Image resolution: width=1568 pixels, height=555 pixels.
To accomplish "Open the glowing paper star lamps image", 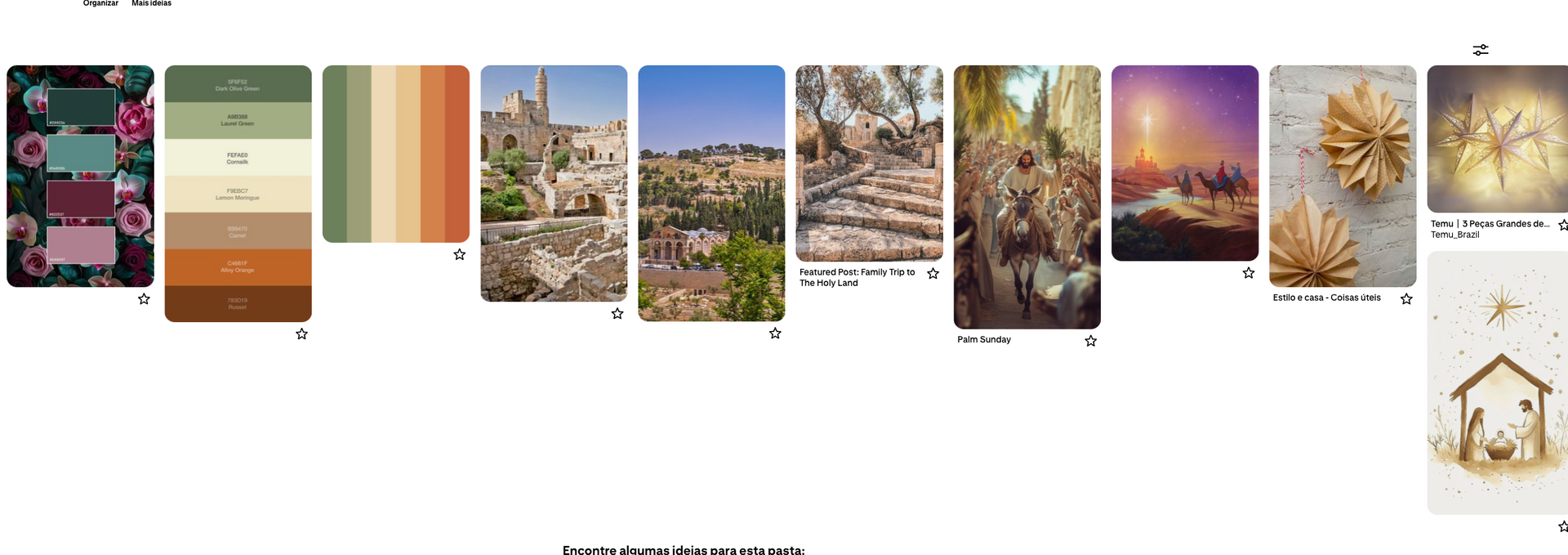I will point(1497,139).
